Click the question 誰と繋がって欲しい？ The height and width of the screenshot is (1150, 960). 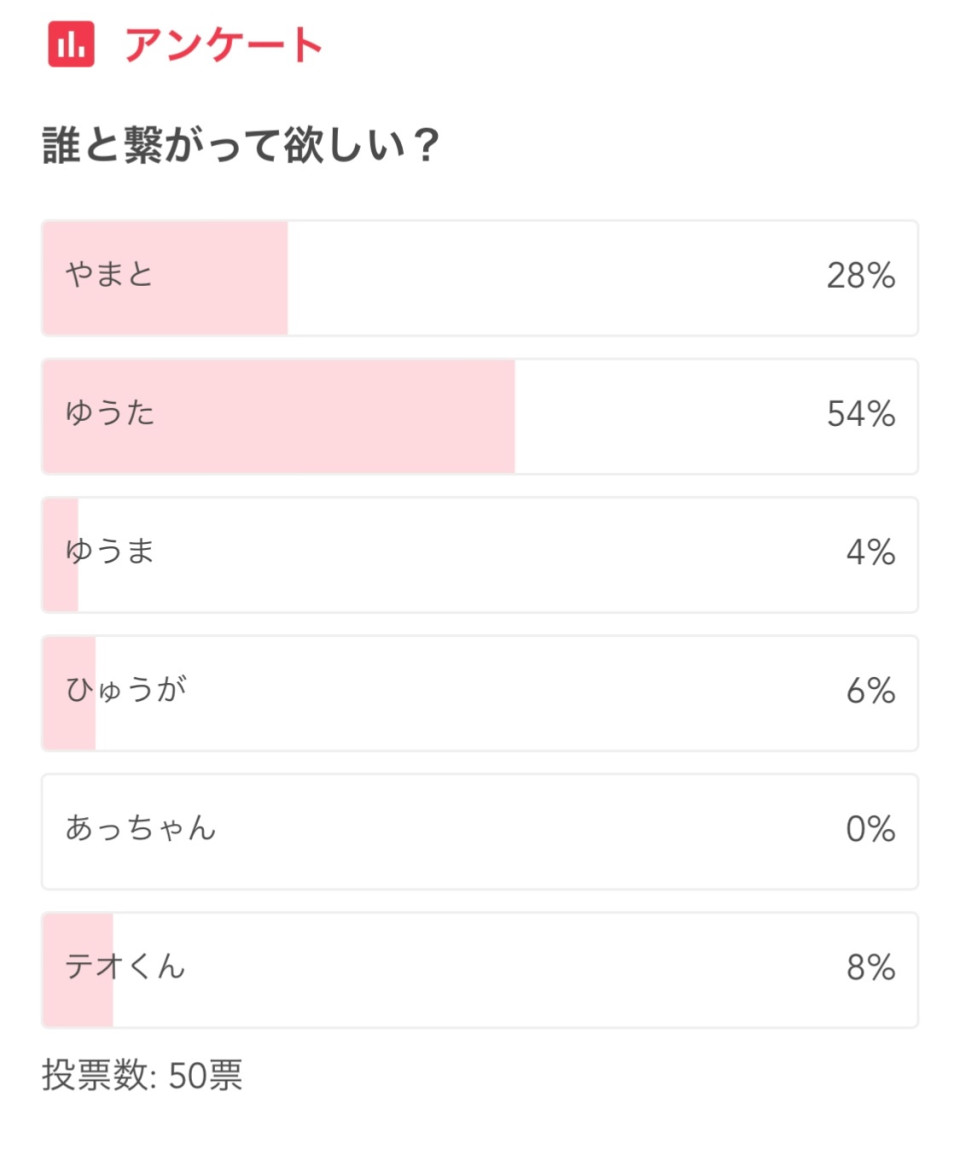[x=241, y=144]
